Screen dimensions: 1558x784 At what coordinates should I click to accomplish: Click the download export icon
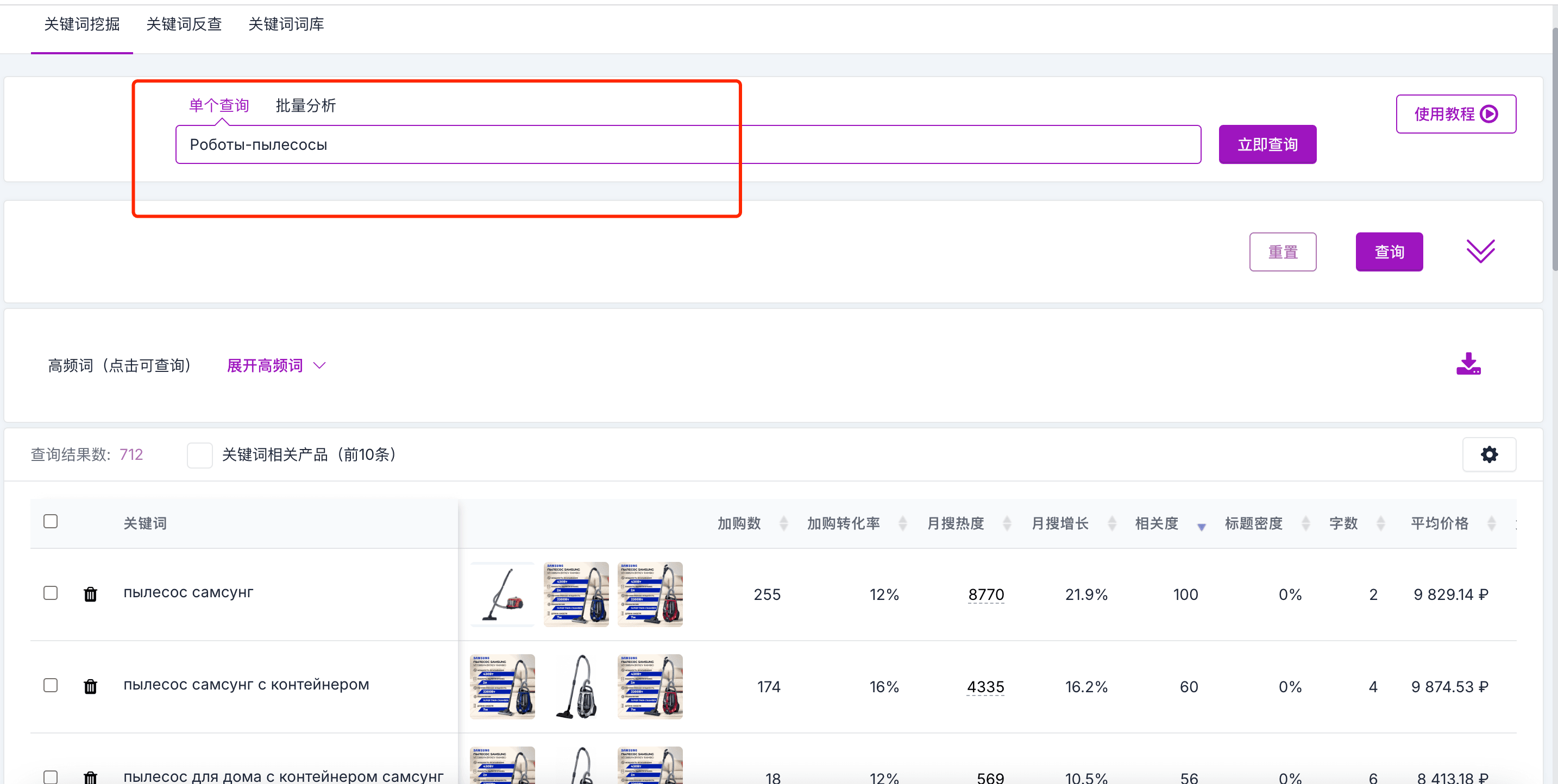coord(1468,364)
